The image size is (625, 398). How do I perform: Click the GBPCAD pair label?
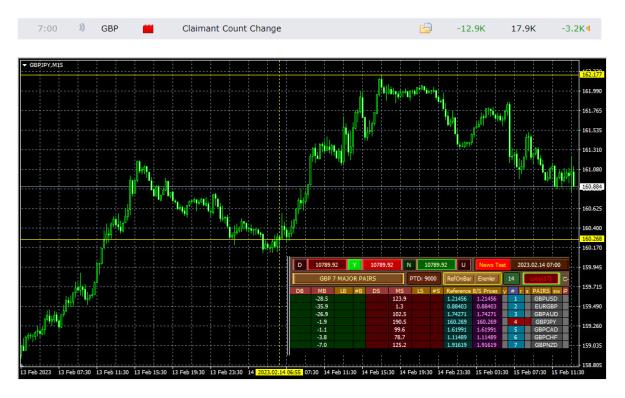click(546, 329)
